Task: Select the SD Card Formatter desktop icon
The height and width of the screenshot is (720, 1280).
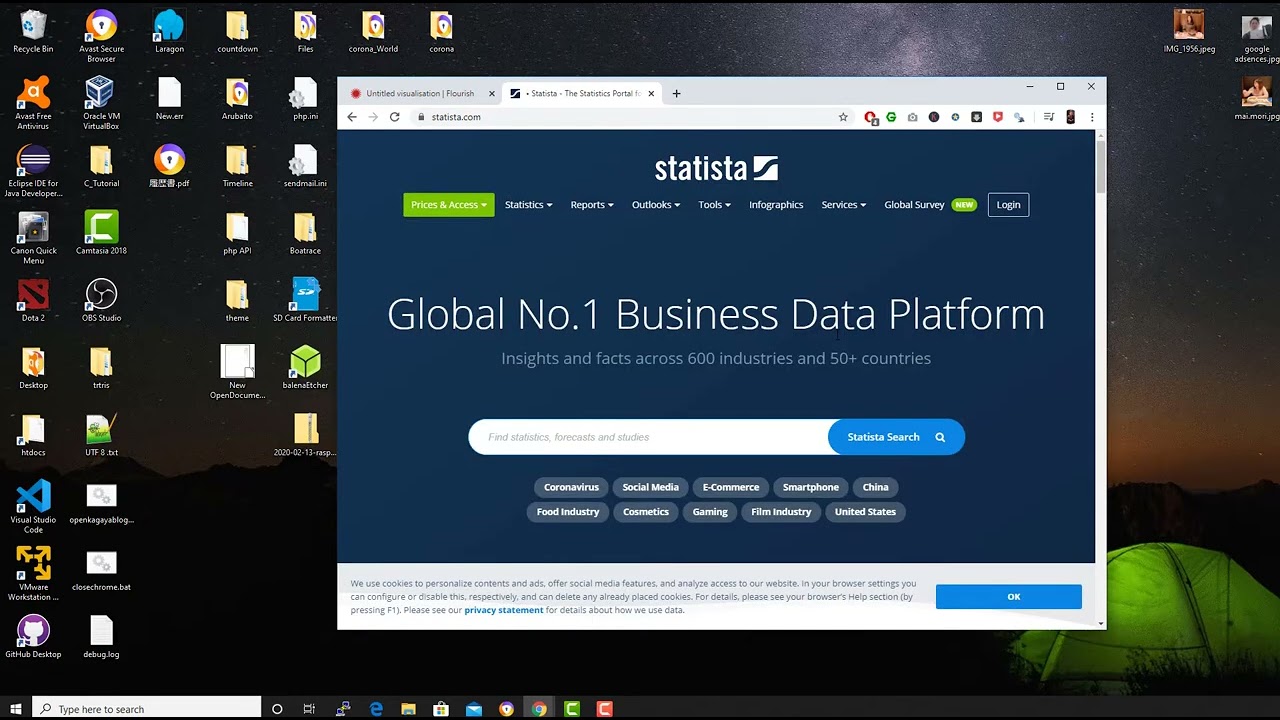Action: (x=305, y=300)
